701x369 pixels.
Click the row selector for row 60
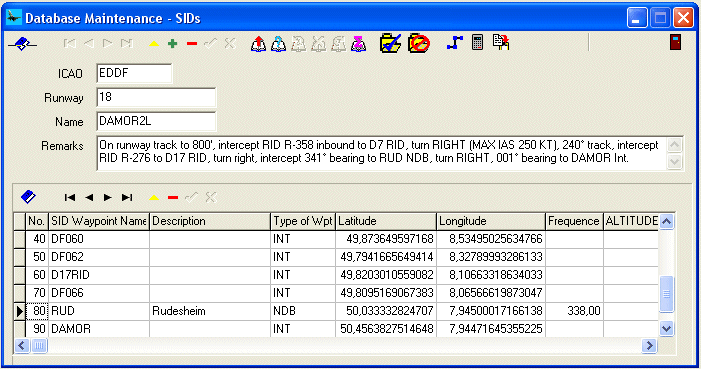pyautogui.click(x=19, y=275)
